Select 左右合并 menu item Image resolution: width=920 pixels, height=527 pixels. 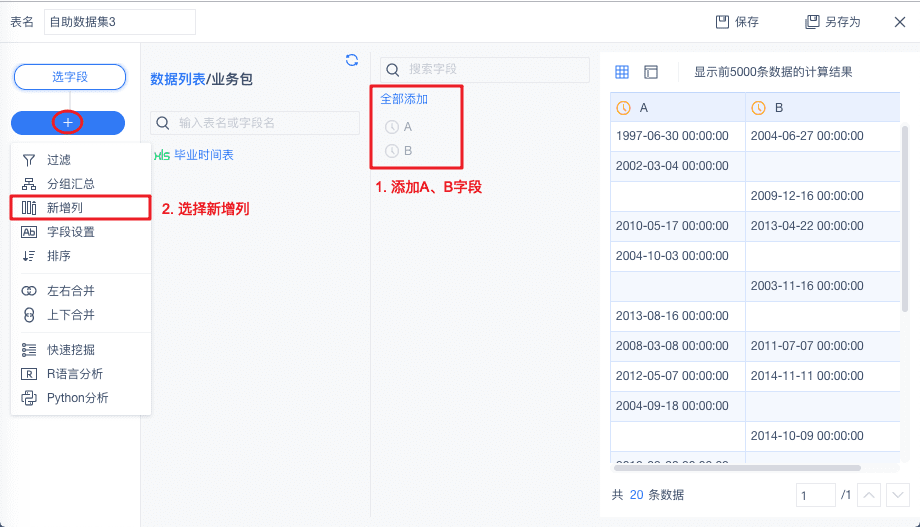[x=80, y=290]
